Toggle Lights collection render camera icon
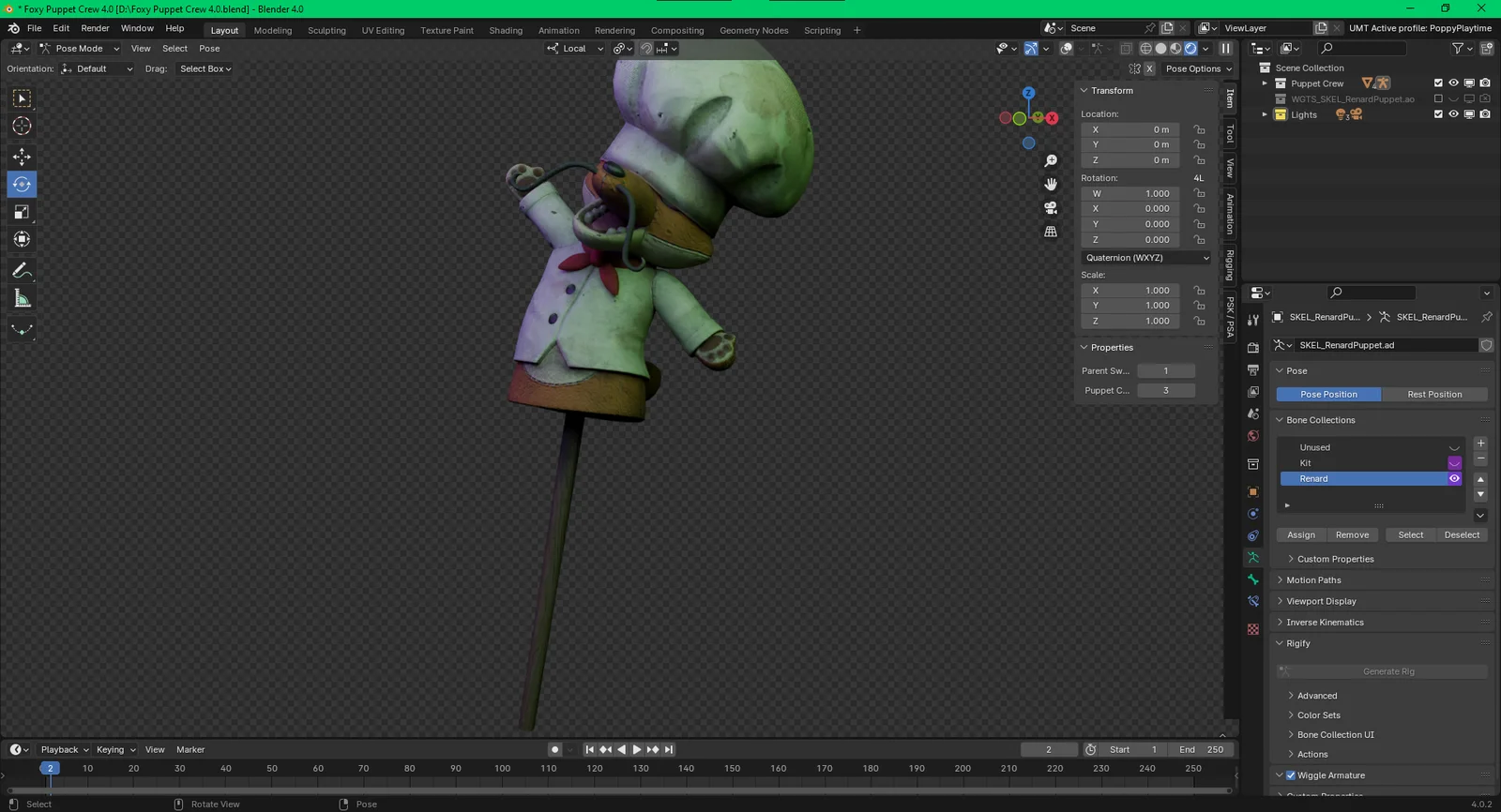Screen dimensions: 1501x812 pyautogui.click(x=1485, y=114)
